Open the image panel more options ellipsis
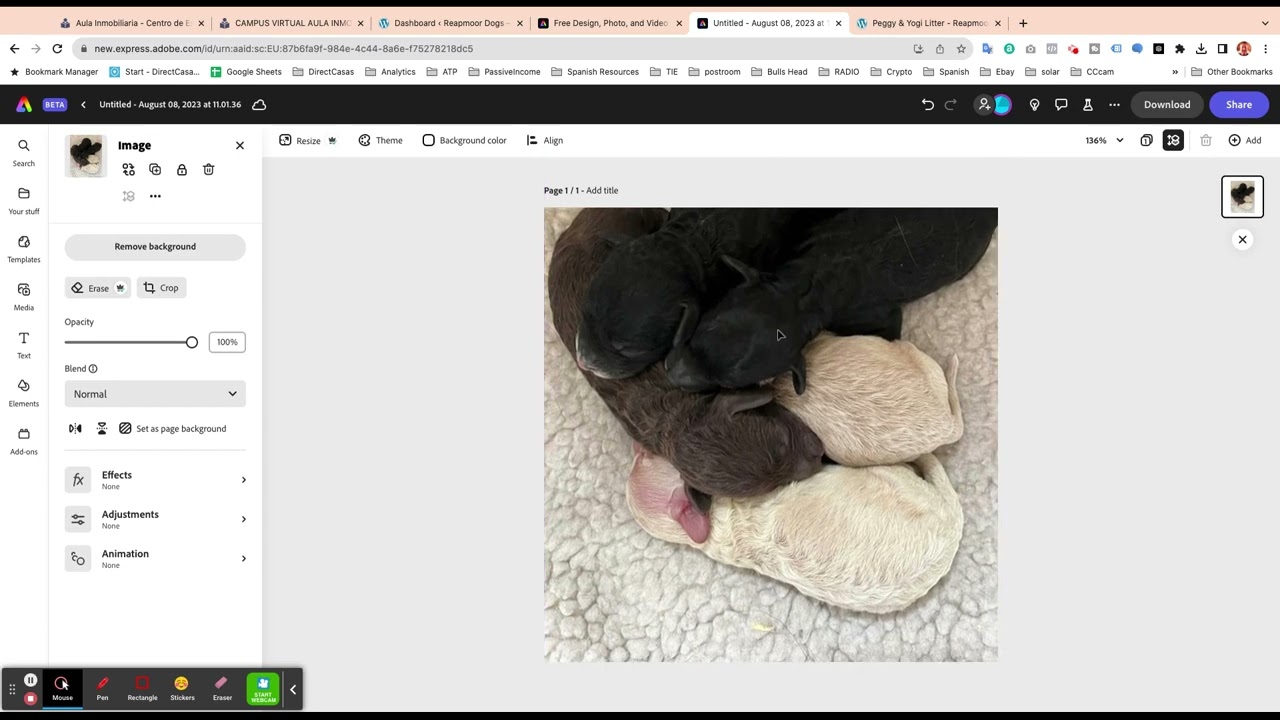 point(155,196)
